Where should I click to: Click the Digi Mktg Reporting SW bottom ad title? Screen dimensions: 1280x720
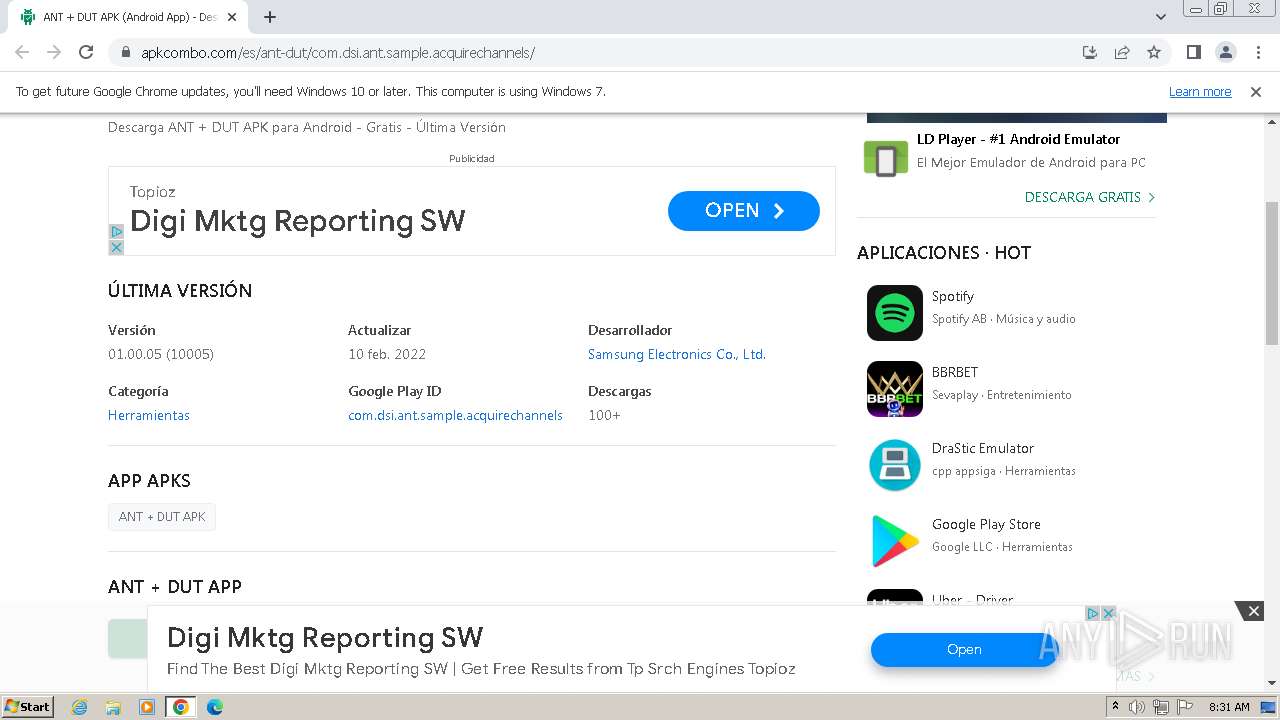[325, 638]
